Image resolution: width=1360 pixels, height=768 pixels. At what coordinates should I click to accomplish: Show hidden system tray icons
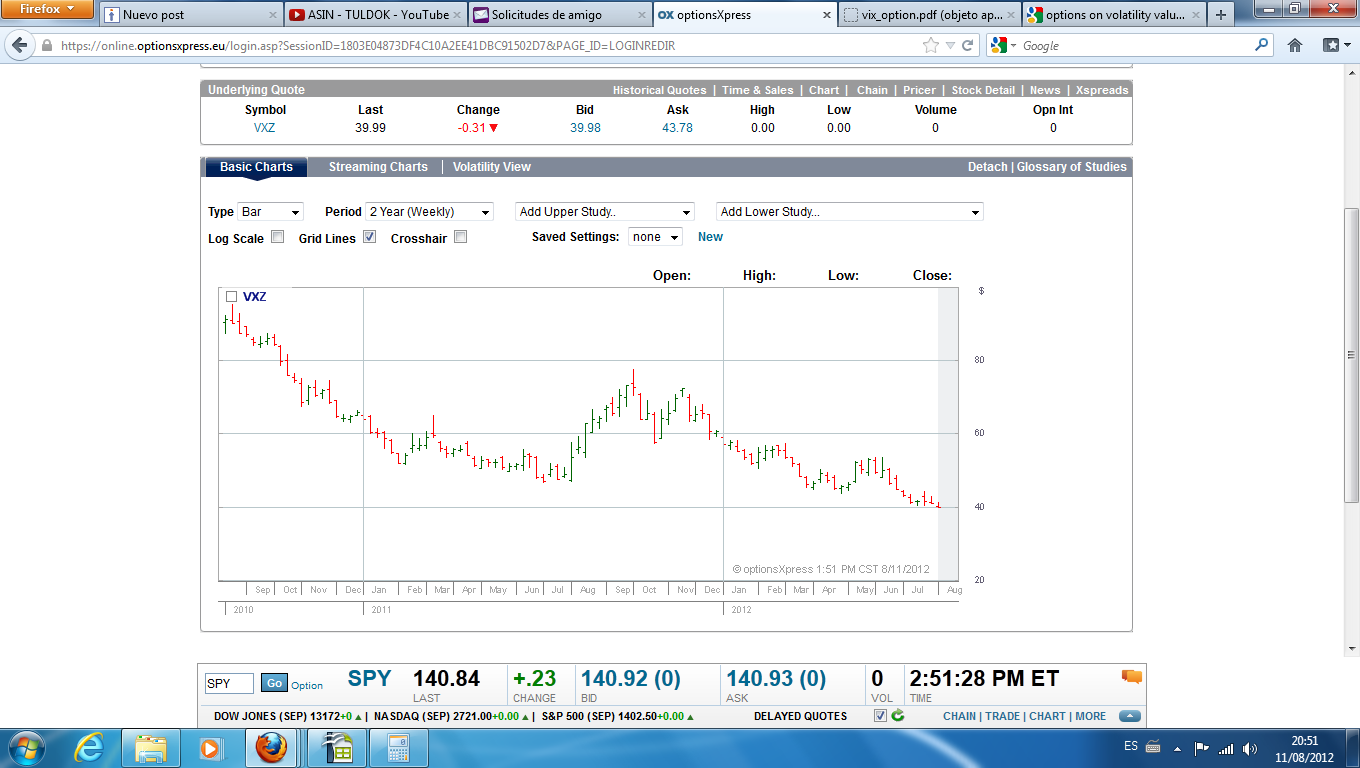(1177, 748)
